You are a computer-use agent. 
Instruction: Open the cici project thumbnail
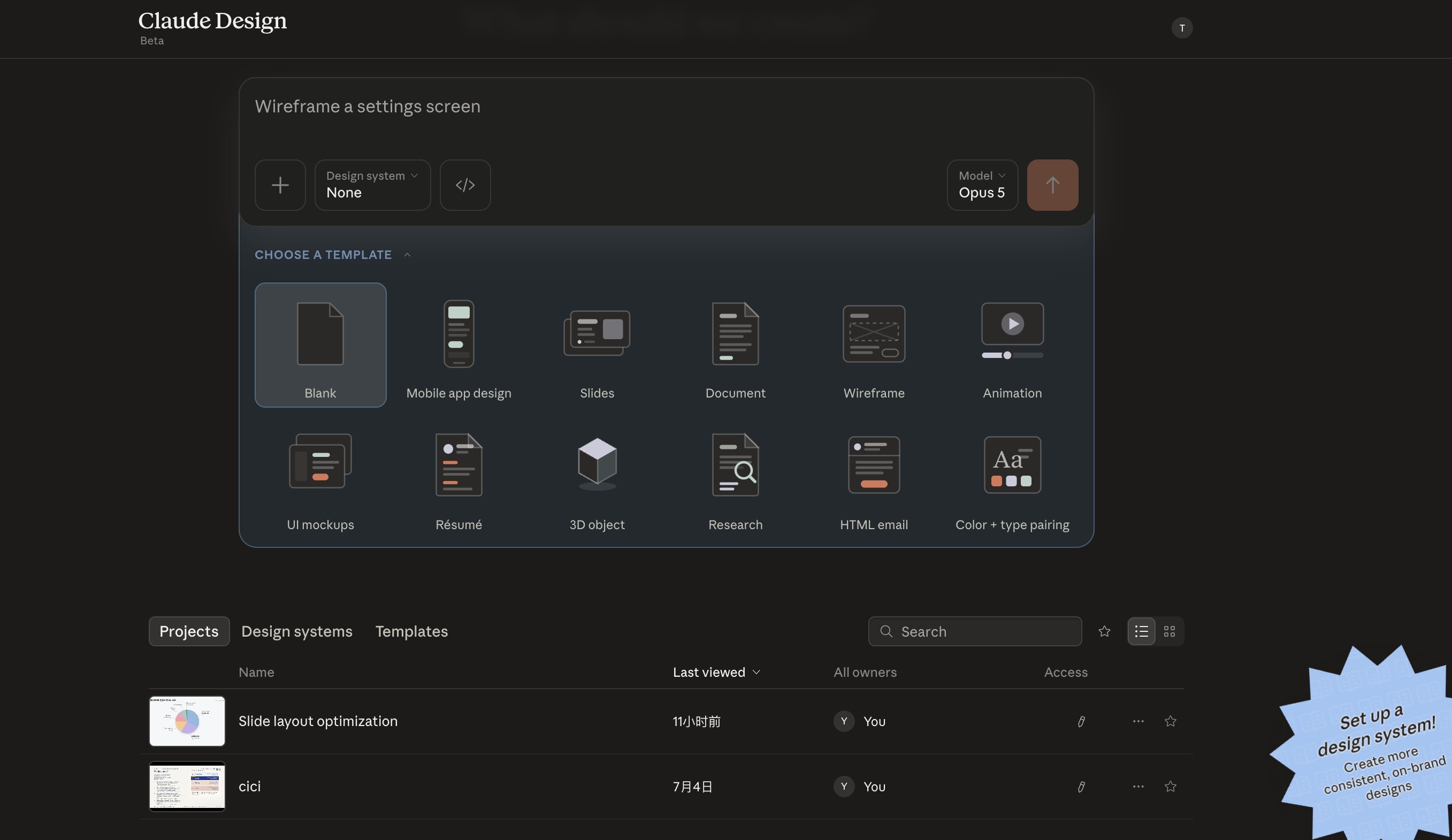tap(187, 786)
